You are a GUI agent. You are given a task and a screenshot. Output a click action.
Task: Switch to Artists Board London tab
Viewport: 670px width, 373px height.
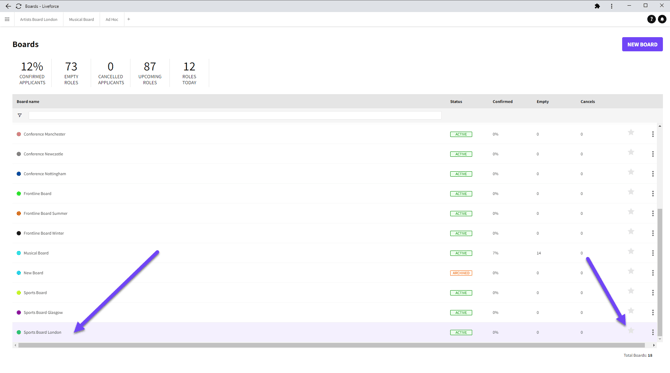point(38,19)
